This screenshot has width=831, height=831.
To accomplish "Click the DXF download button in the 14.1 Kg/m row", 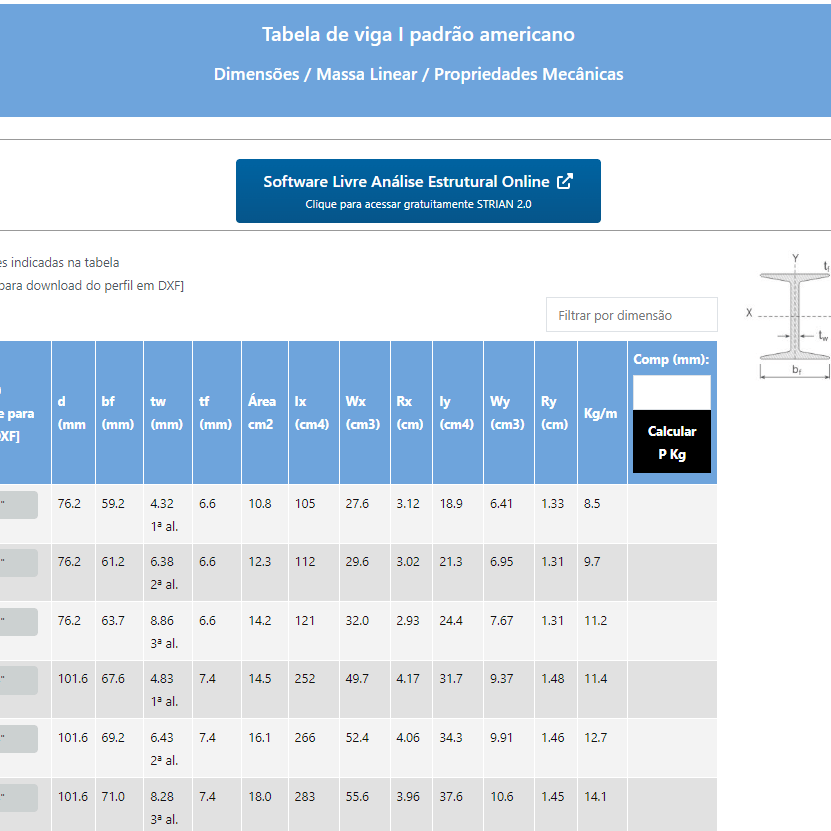I will coord(18,798).
